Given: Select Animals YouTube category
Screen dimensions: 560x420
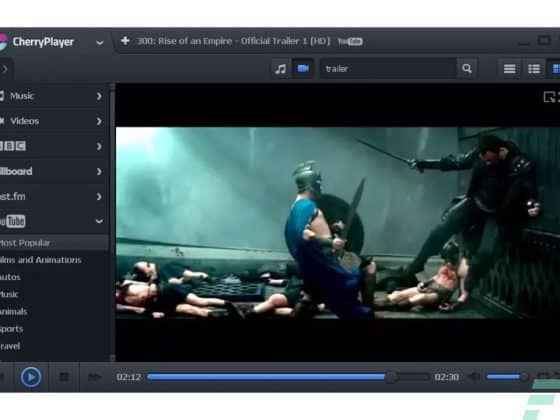Looking at the screenshot, I should tap(14, 311).
